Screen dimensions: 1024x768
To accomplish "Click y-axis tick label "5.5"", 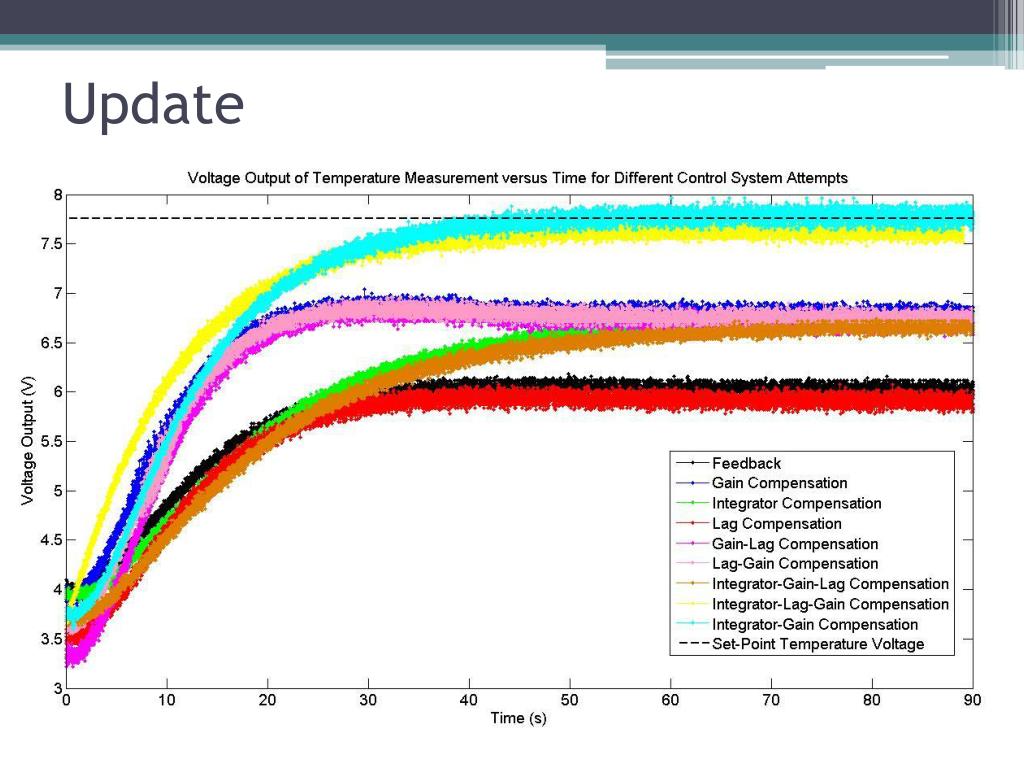I will tap(52, 441).
